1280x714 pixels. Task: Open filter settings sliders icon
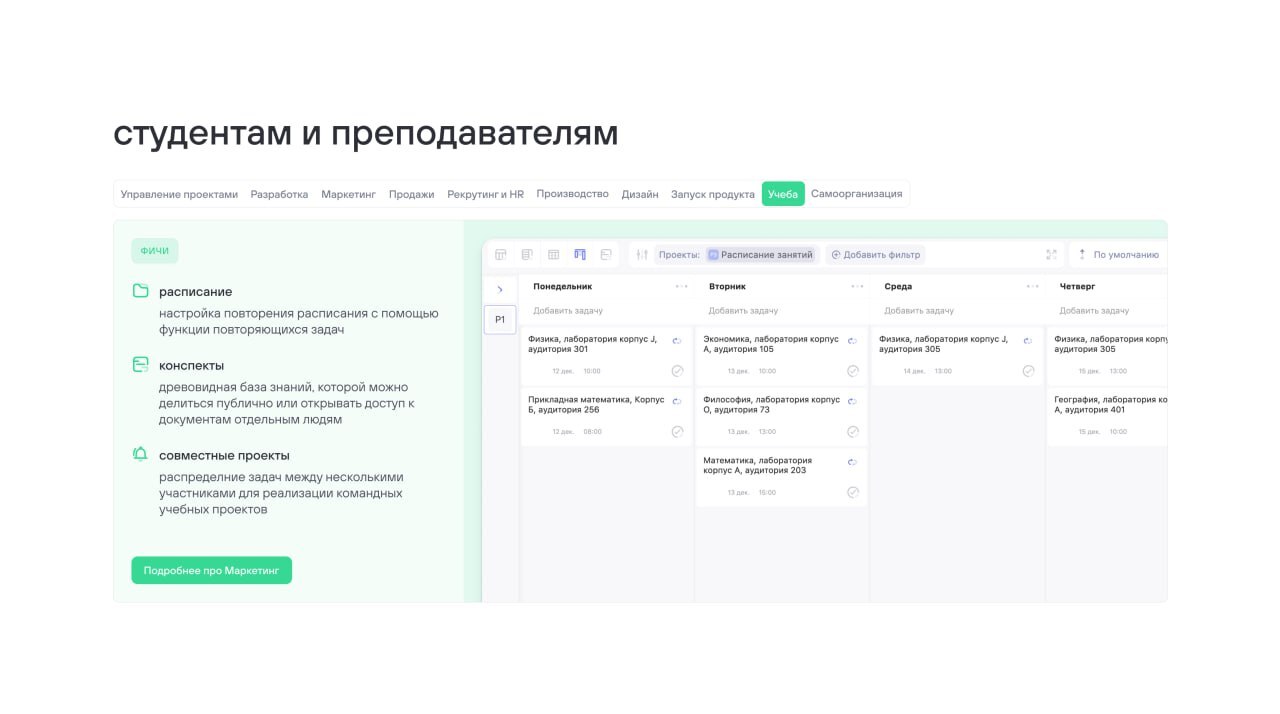coord(642,255)
